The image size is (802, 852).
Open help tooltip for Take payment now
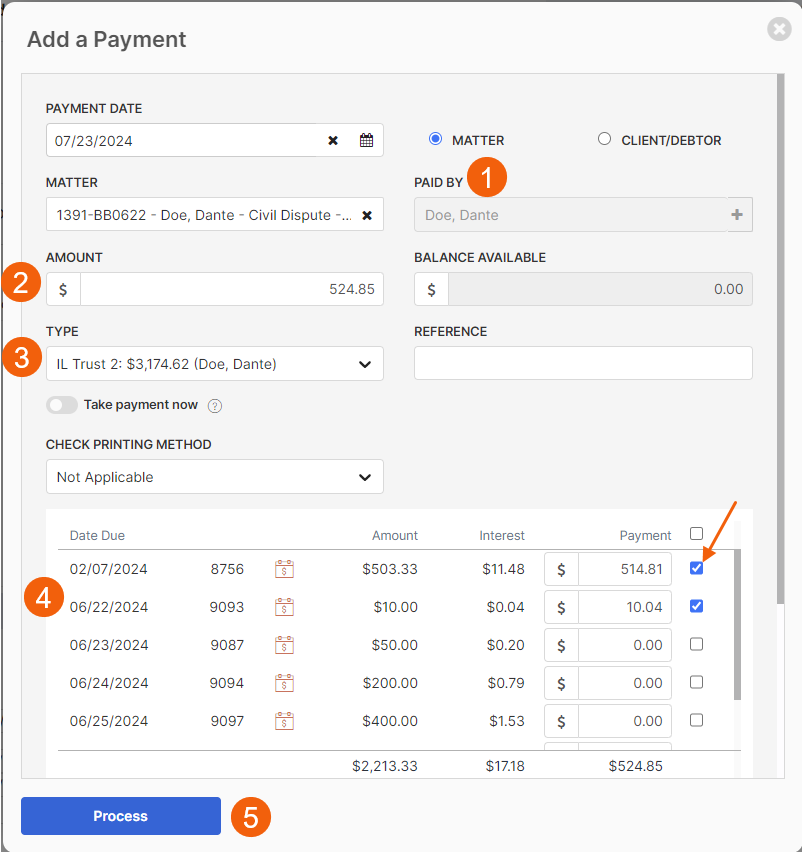(214, 406)
